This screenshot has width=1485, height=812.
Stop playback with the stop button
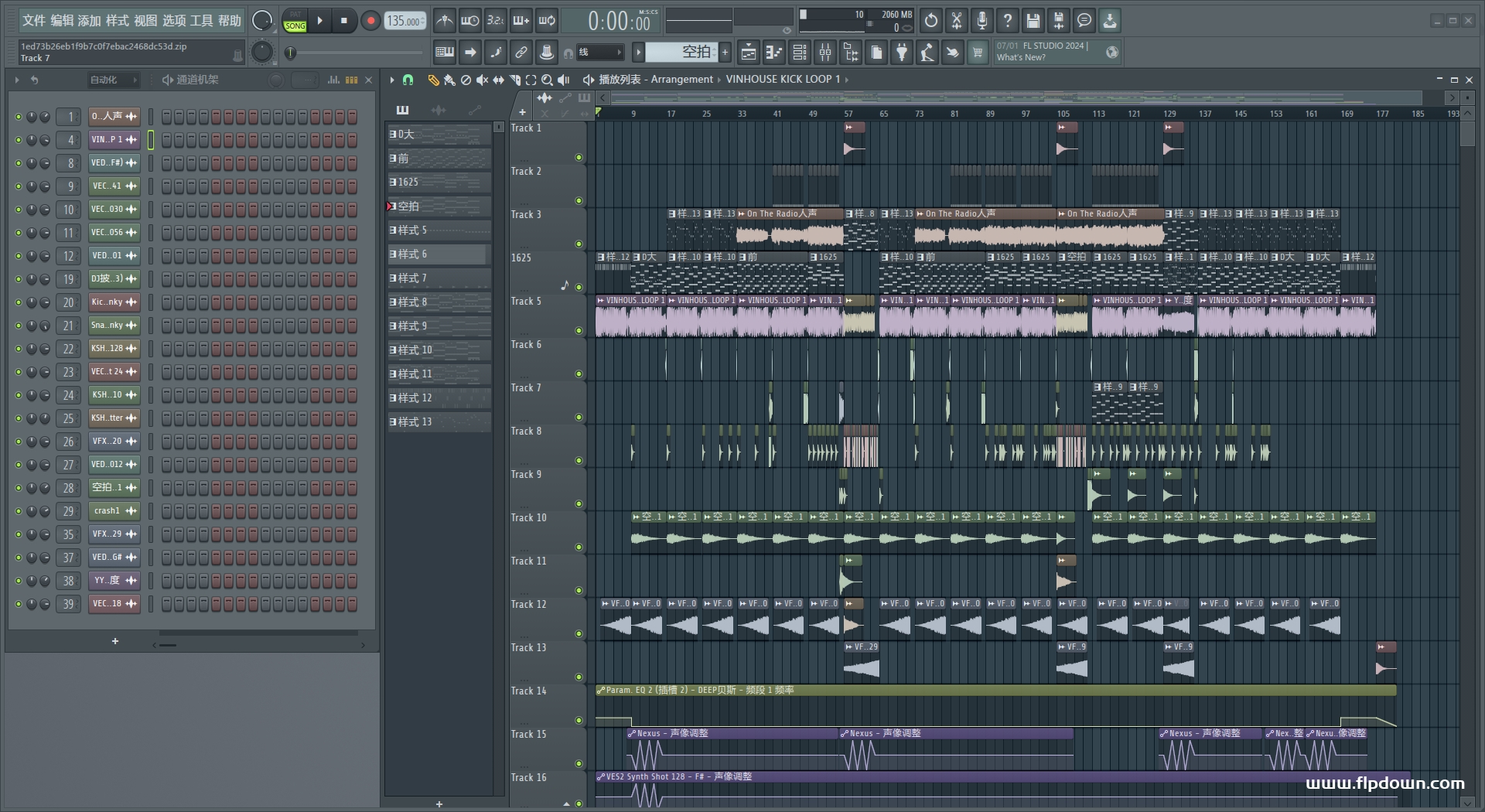(344, 21)
